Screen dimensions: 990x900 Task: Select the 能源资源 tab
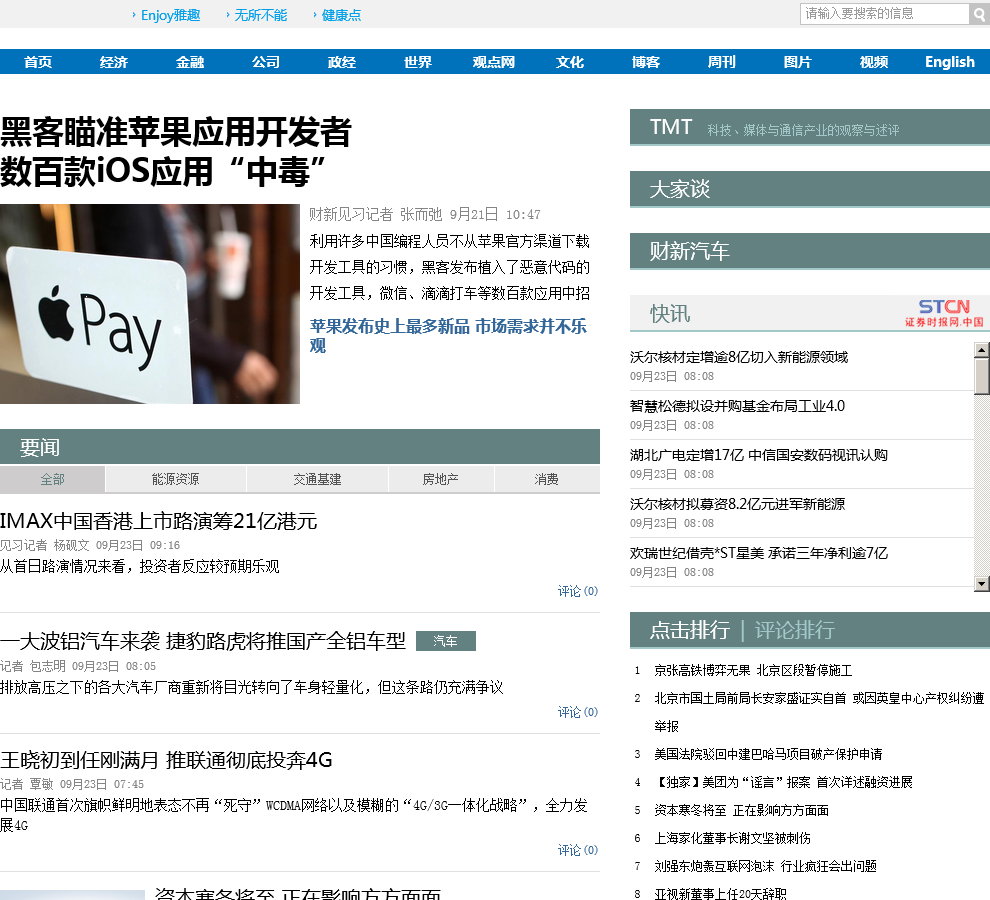pos(176,479)
